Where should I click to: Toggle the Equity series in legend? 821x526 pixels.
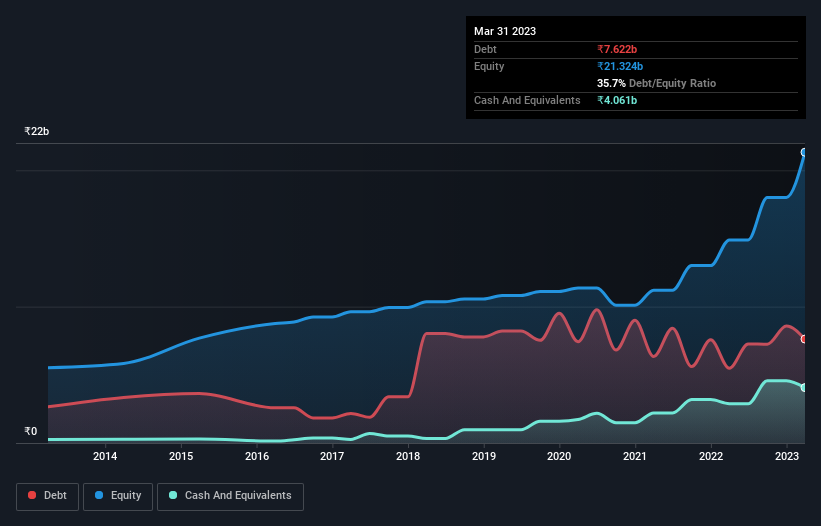click(118, 496)
